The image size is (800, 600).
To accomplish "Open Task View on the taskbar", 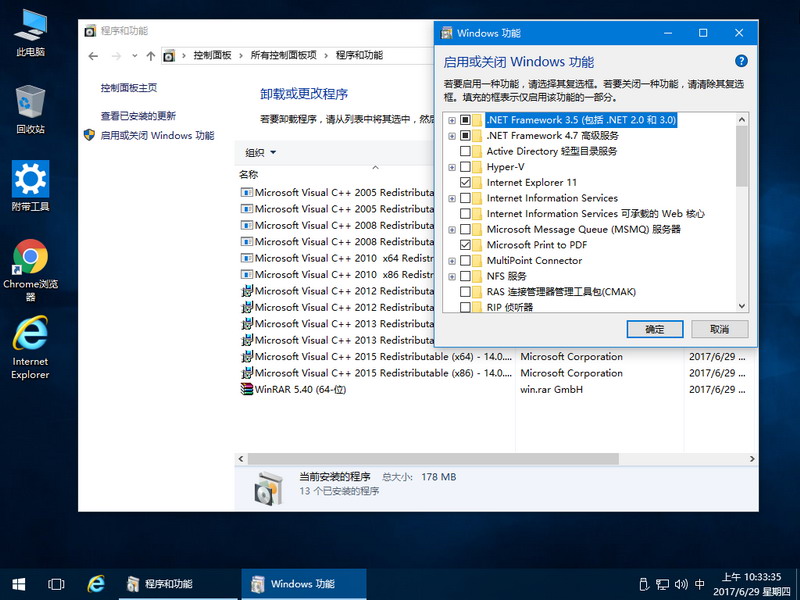I will (x=56, y=584).
